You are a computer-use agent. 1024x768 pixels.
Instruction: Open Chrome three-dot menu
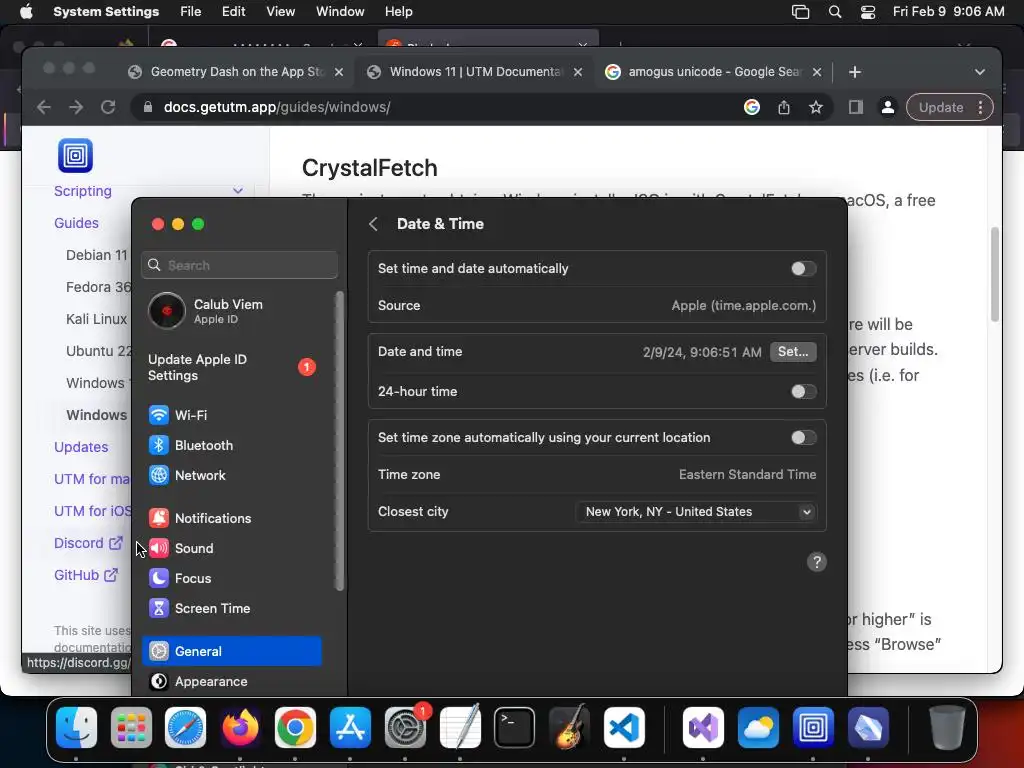coord(980,107)
